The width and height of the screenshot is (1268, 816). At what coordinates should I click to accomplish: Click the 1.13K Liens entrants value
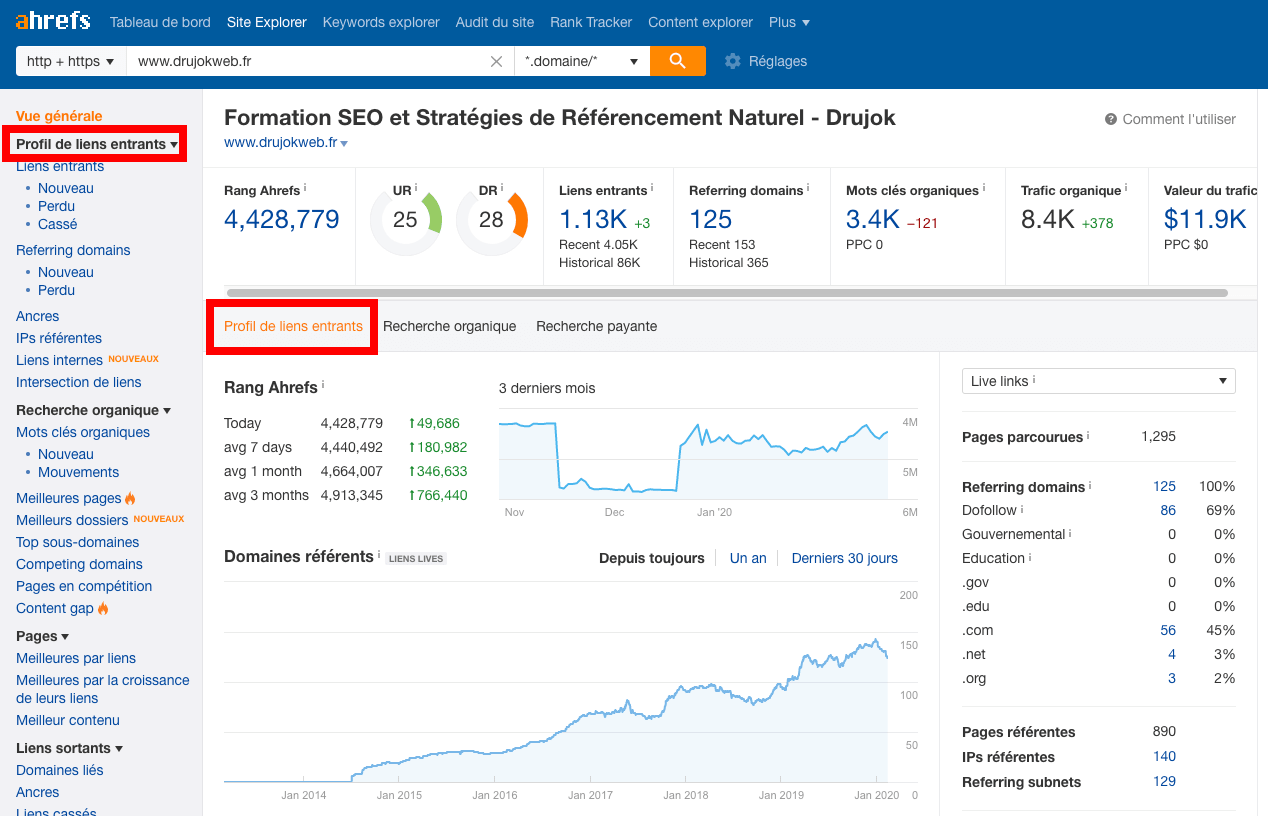[x=593, y=219]
